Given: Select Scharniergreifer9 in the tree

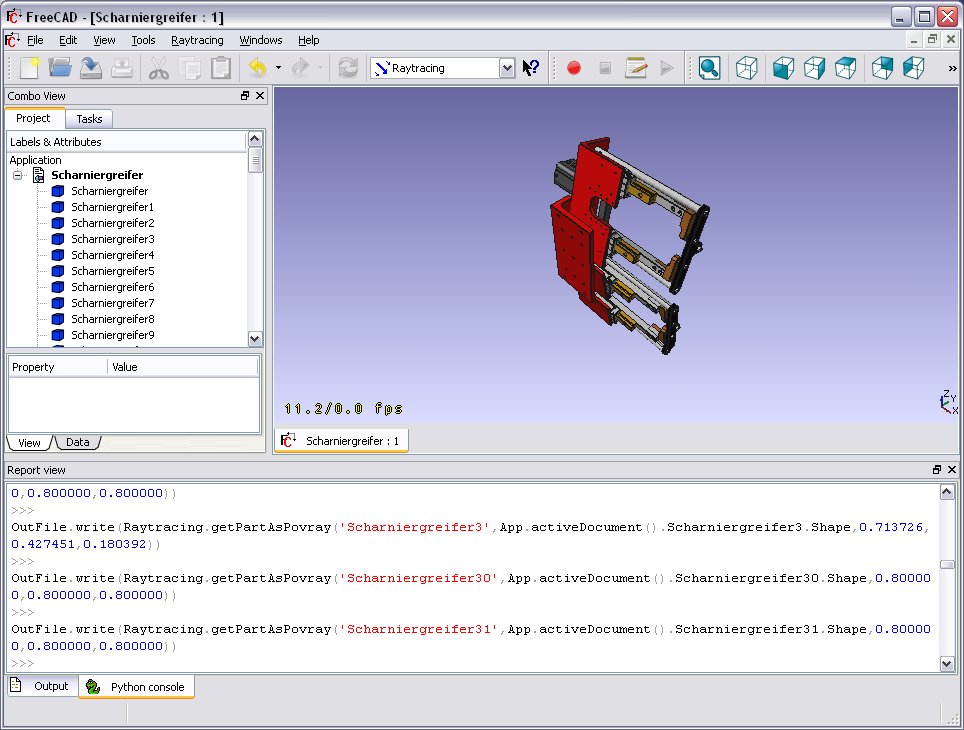Looking at the screenshot, I should [x=113, y=335].
